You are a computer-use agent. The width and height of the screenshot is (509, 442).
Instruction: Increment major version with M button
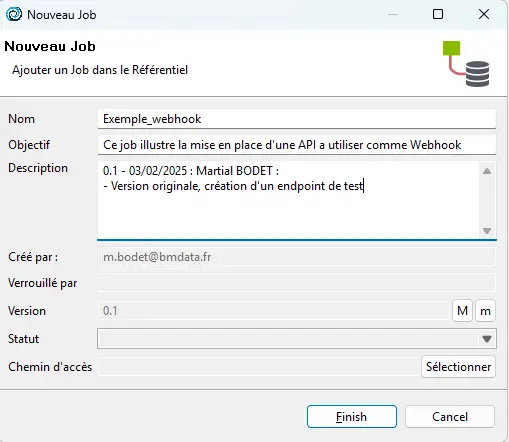[462, 311]
